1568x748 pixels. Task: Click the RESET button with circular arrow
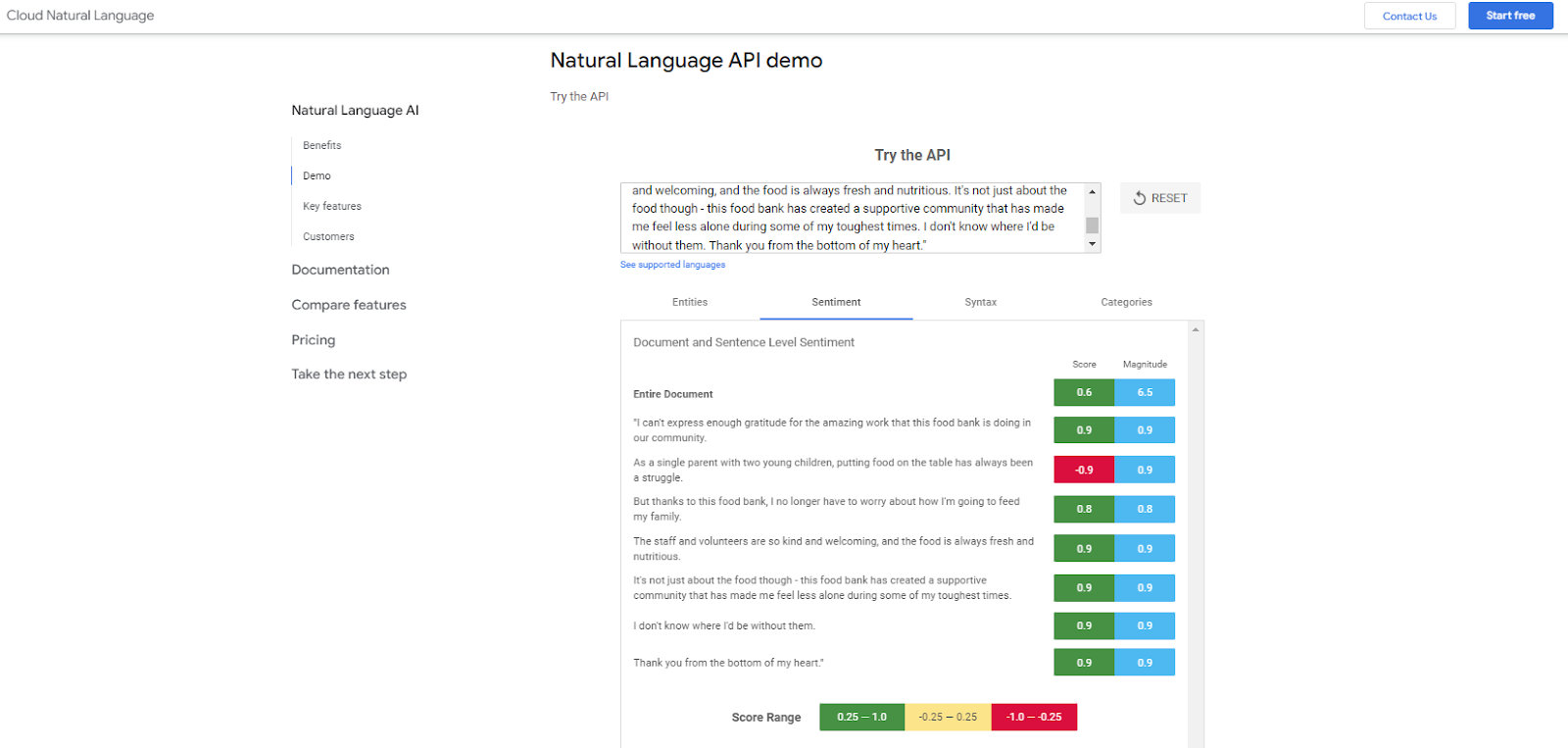click(x=1160, y=198)
